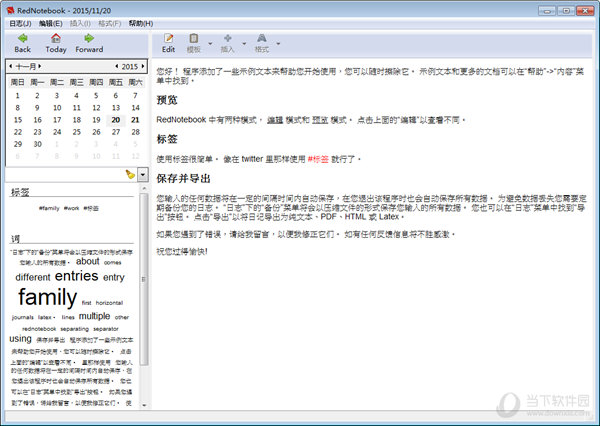
Task: Open the 编辑(E) edit menu
Action: tap(51, 24)
